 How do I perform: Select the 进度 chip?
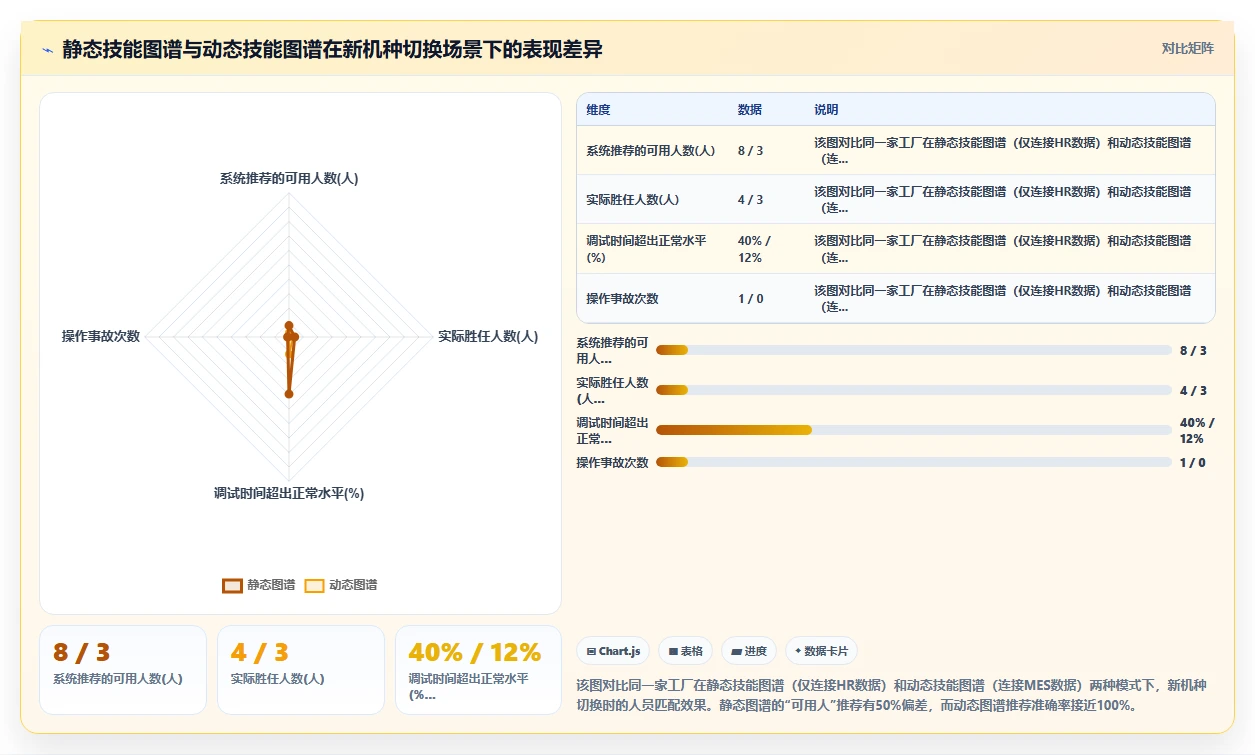pos(749,651)
